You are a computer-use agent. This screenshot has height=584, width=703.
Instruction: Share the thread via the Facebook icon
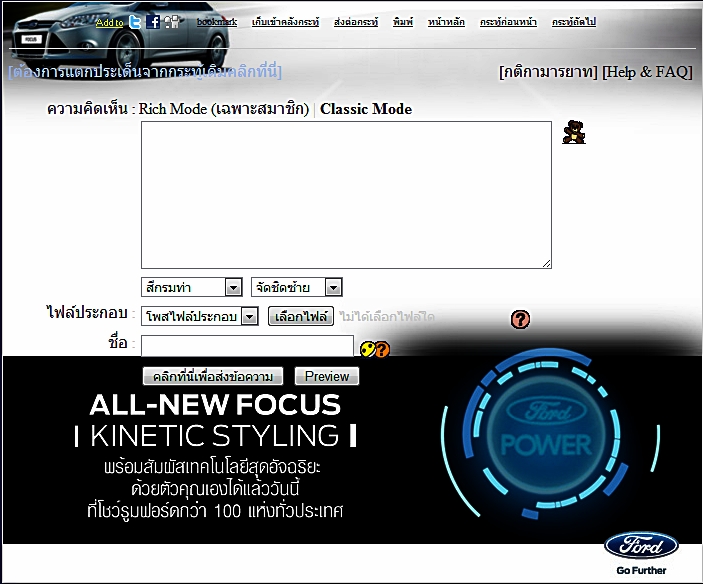(x=153, y=22)
